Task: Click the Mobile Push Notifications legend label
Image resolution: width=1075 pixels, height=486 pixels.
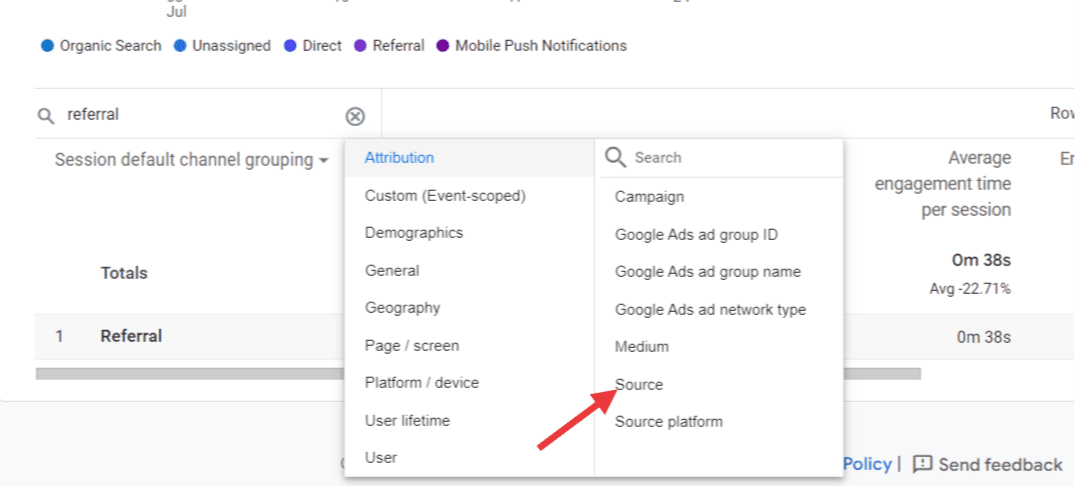Action: (x=541, y=47)
